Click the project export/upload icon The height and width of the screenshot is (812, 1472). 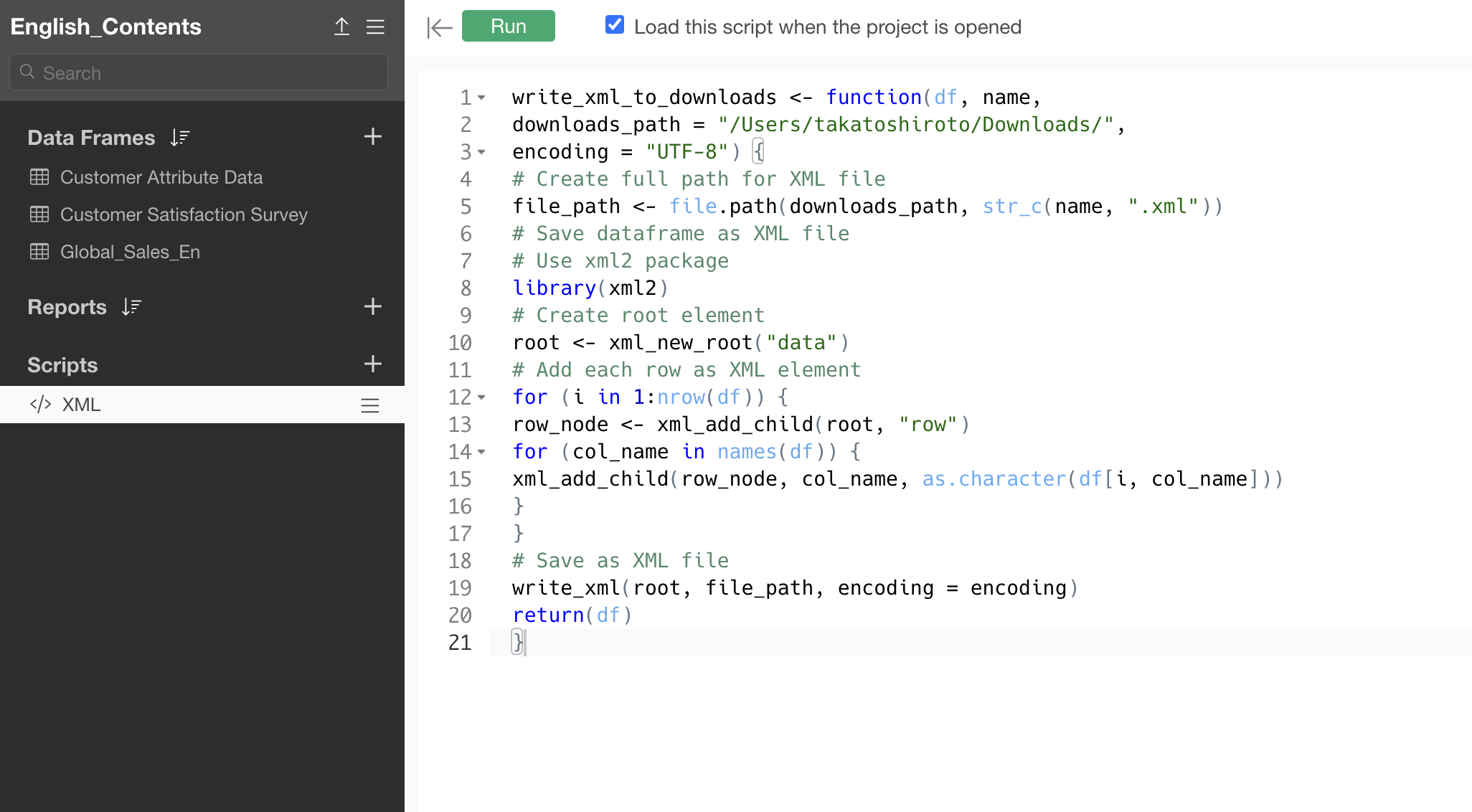click(x=341, y=27)
